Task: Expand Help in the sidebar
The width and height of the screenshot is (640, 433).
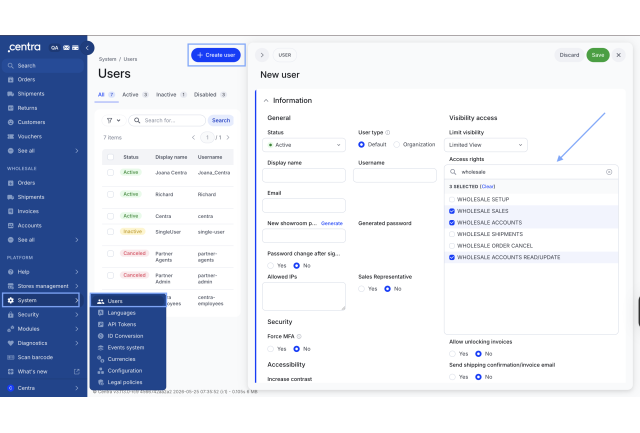Action: click(77, 272)
